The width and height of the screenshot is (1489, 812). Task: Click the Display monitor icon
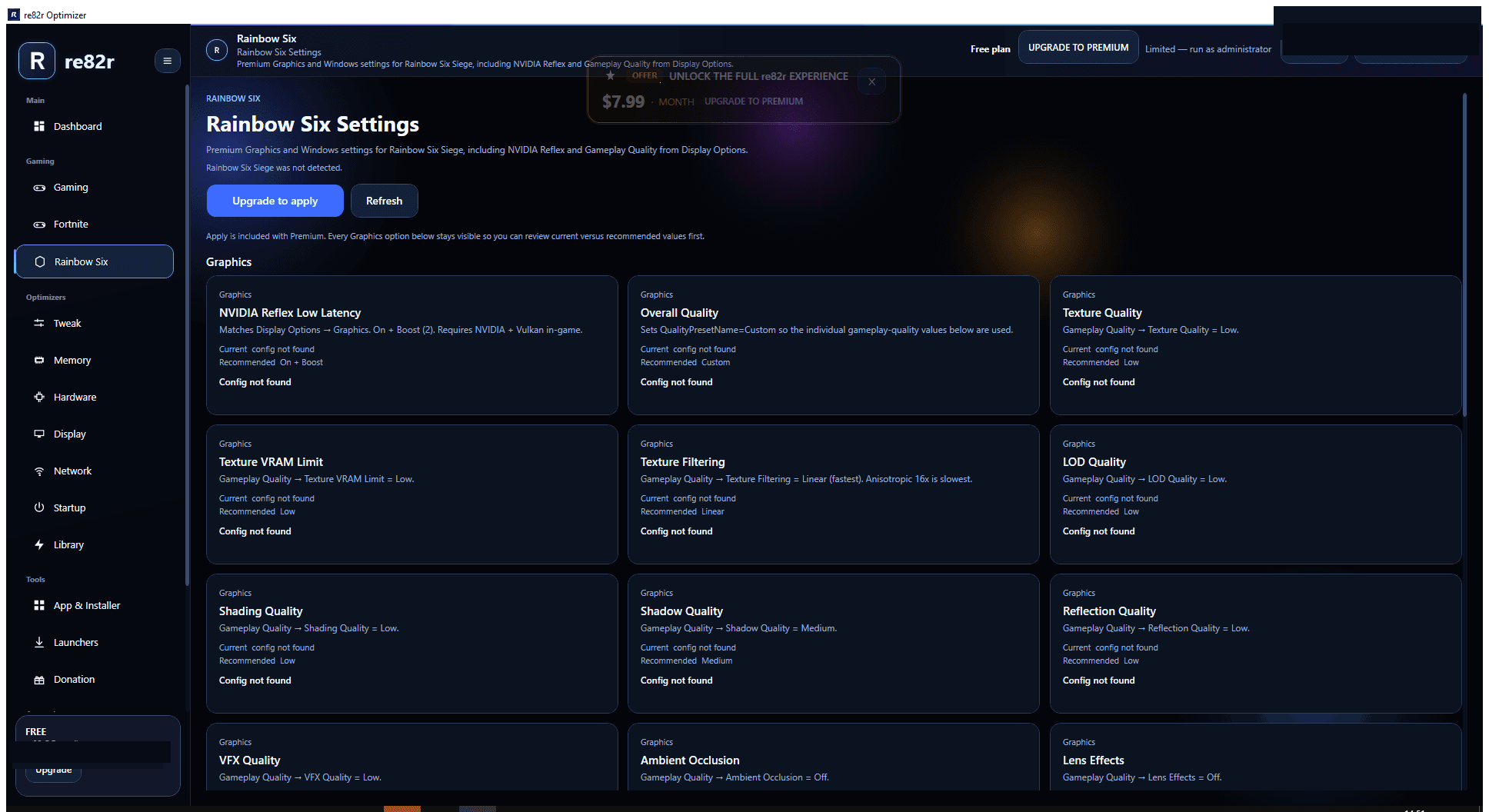coord(39,434)
